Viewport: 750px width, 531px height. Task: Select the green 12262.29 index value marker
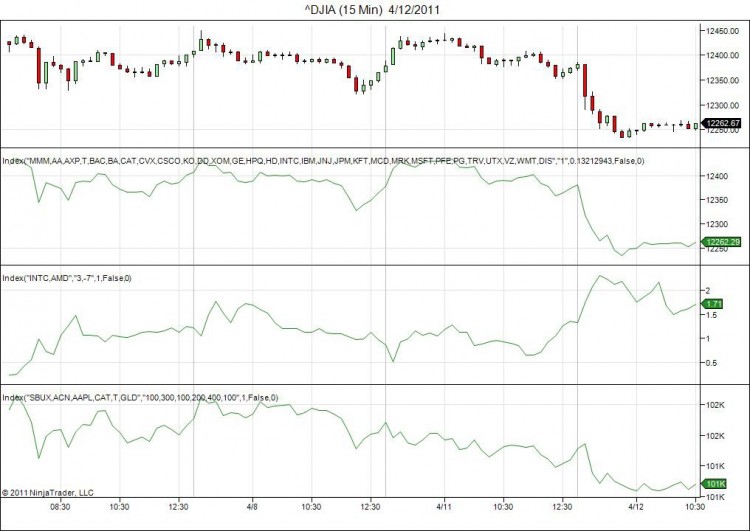[x=721, y=242]
